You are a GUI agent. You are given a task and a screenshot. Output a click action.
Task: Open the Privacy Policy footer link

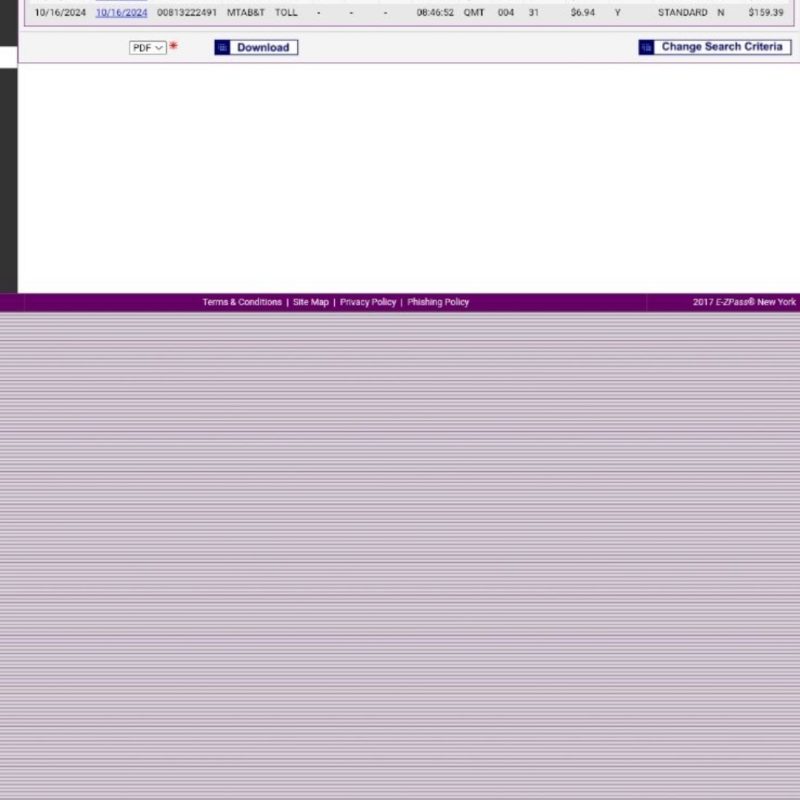[x=368, y=302]
